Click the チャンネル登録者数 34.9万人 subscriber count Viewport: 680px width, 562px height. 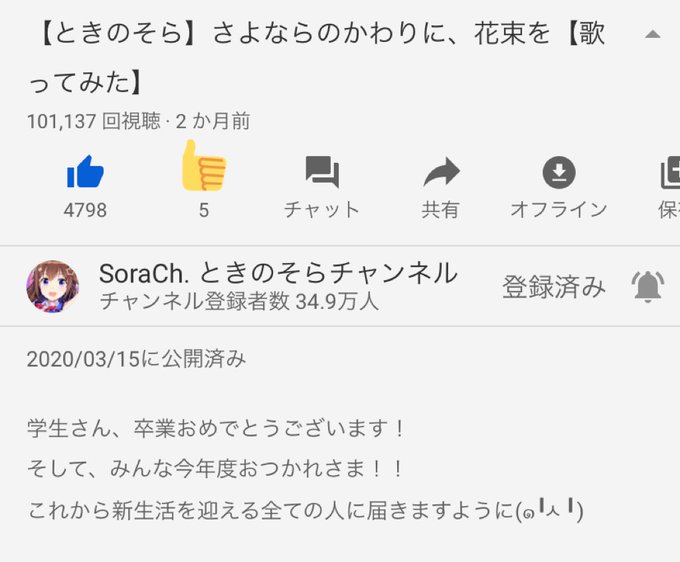tap(239, 301)
